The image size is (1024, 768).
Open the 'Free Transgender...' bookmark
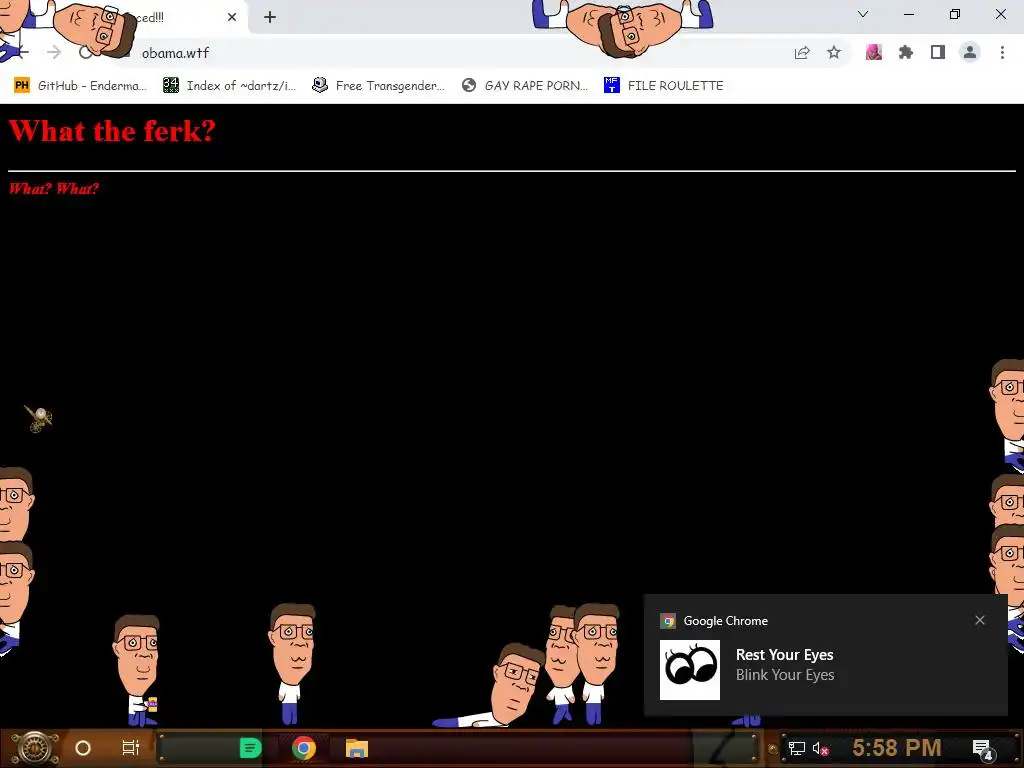379,86
